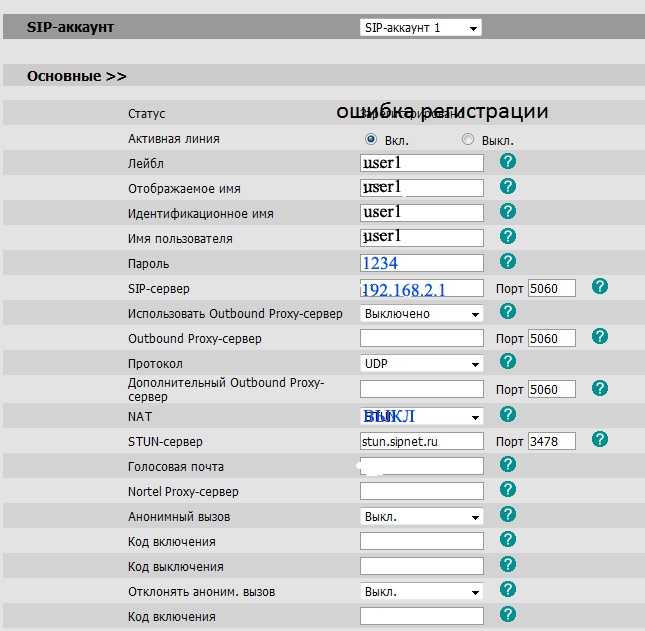
Task: Enable active line with Вкл. radio
Action: pos(371,139)
